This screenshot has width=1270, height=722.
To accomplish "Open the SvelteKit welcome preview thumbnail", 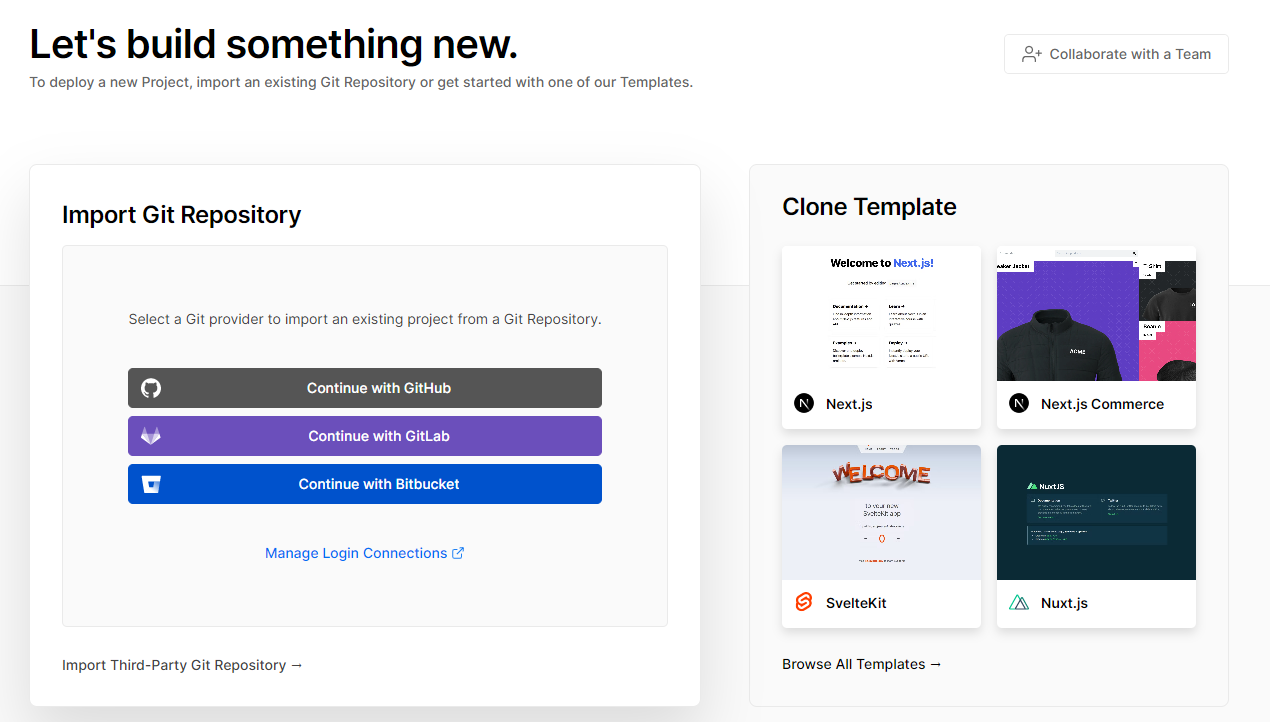I will pos(881,512).
